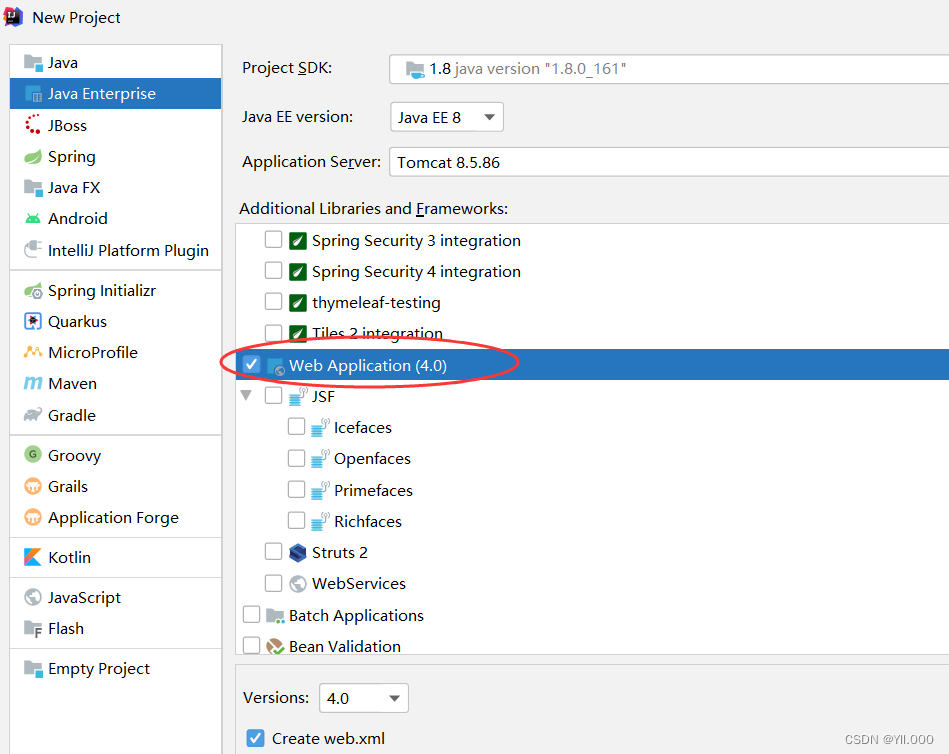The image size is (949, 754).
Task: Select Empty Project option
Action: 99,669
